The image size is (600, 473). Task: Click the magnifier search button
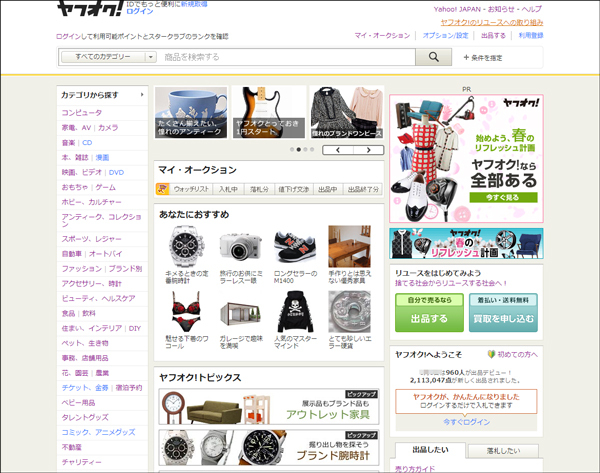[434, 57]
